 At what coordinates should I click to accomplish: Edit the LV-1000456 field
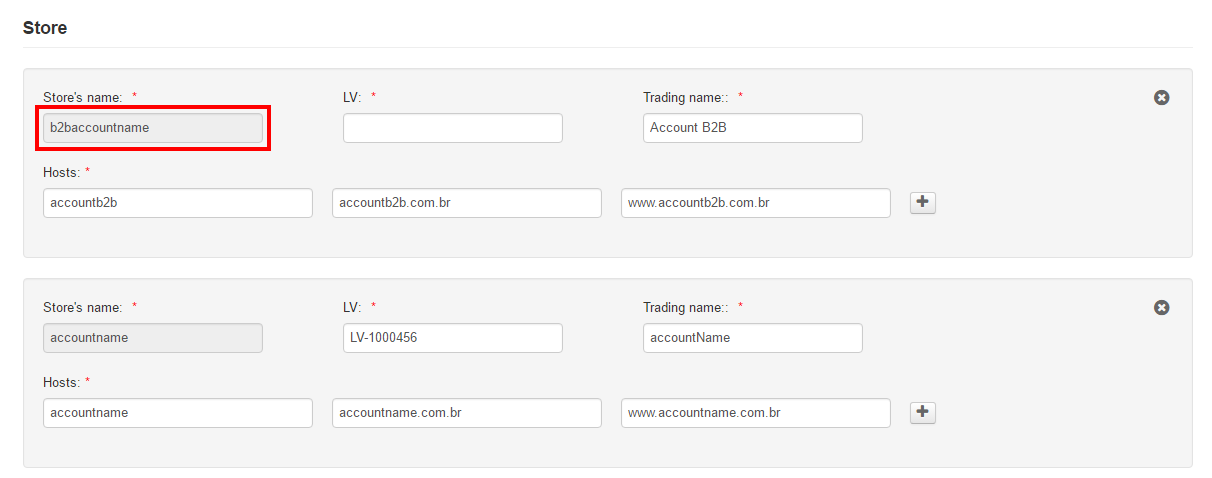click(452, 338)
